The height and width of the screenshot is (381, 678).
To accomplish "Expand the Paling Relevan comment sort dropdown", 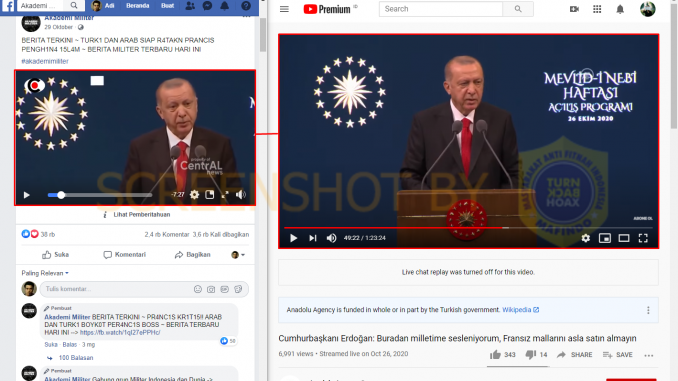I will coord(45,273).
